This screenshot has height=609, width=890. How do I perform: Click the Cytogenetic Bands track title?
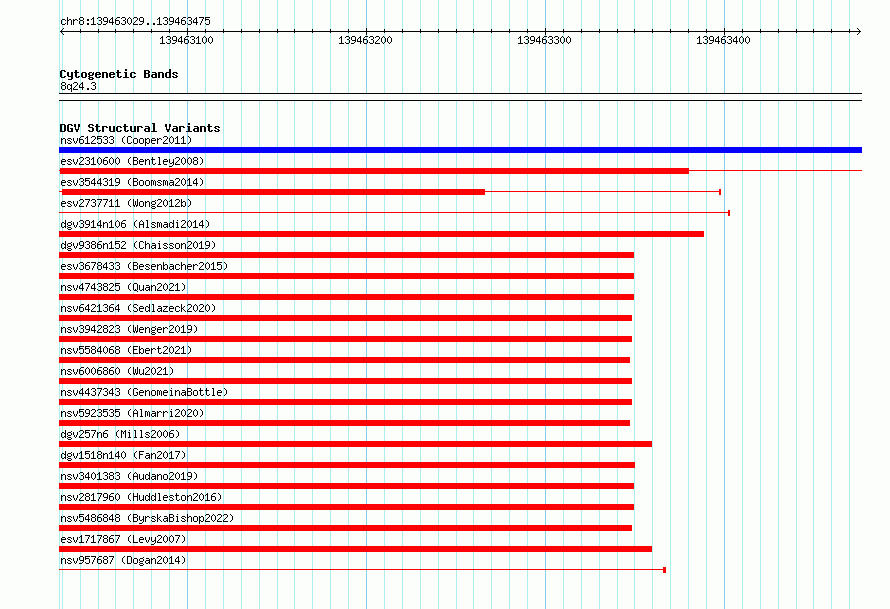click(119, 74)
